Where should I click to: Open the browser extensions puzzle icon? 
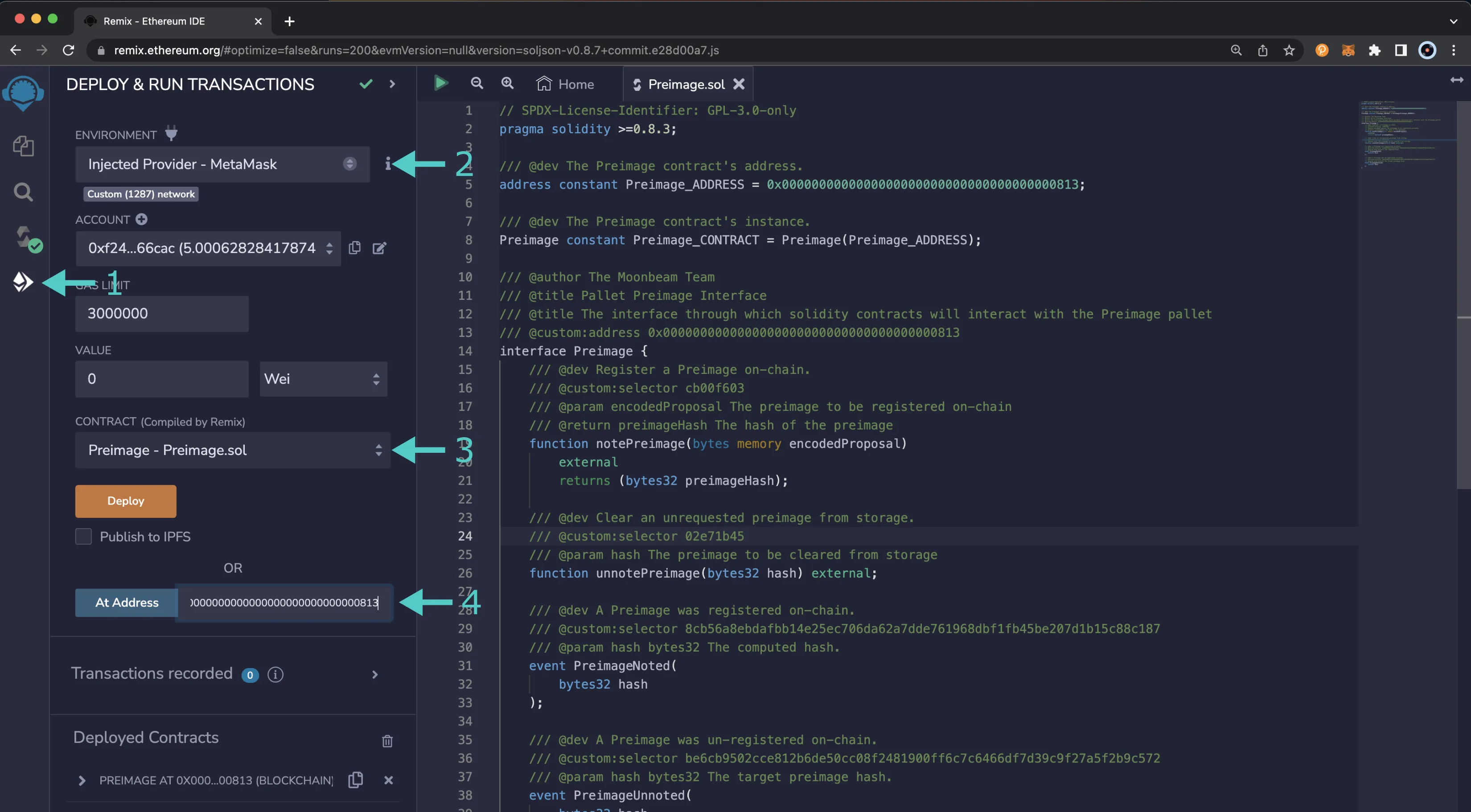click(x=1375, y=50)
